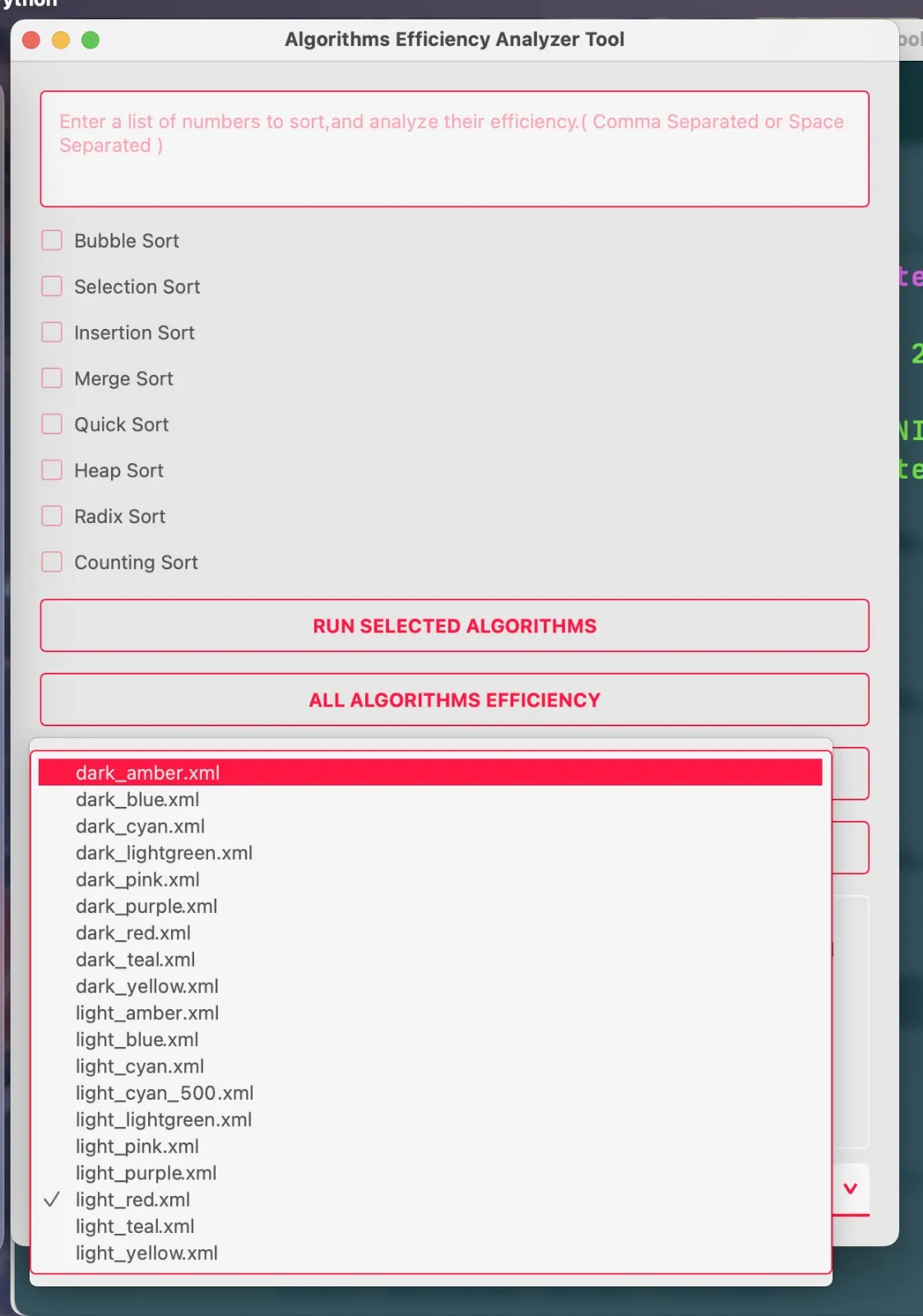Check the Radix Sort checkbox

(x=52, y=516)
